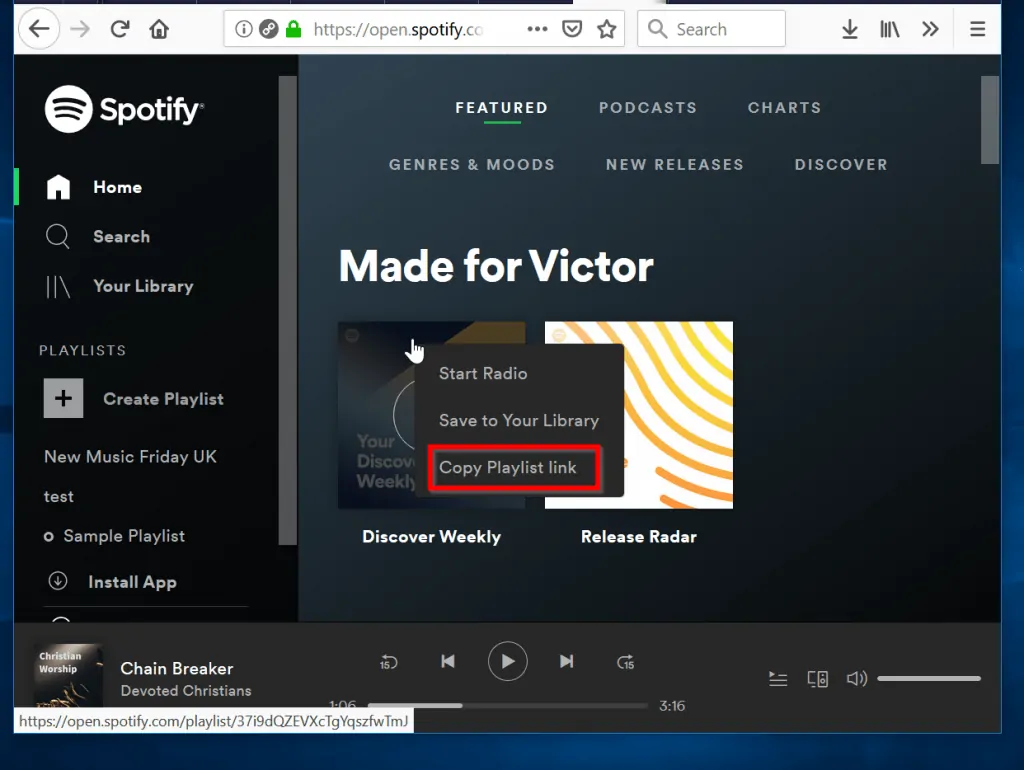The width and height of the screenshot is (1024, 770).
Task: Click the Connect to a device icon
Action: 818,678
